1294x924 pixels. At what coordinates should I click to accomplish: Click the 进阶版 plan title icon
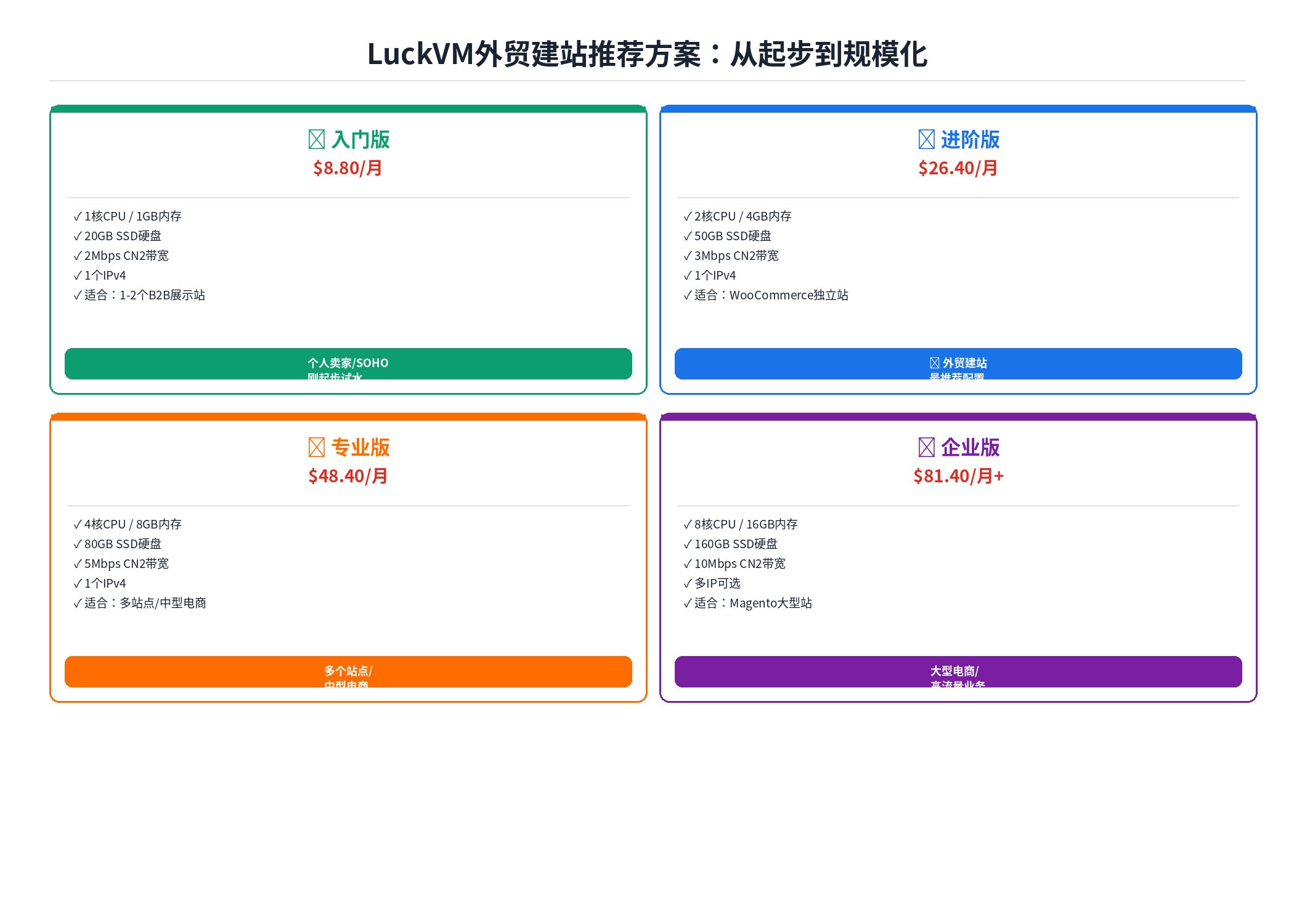click(926, 139)
